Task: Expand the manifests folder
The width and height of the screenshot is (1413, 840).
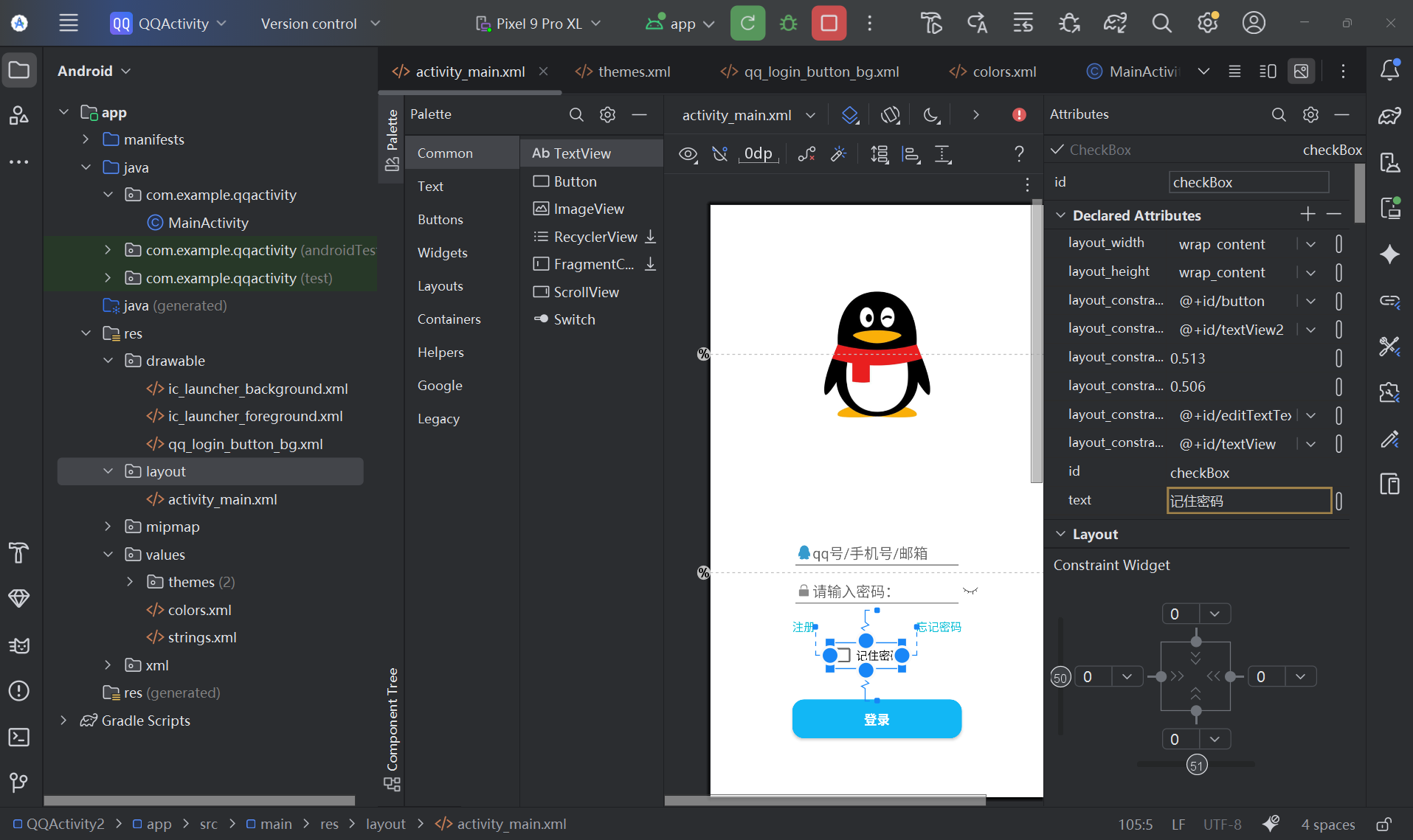Action: [x=86, y=139]
